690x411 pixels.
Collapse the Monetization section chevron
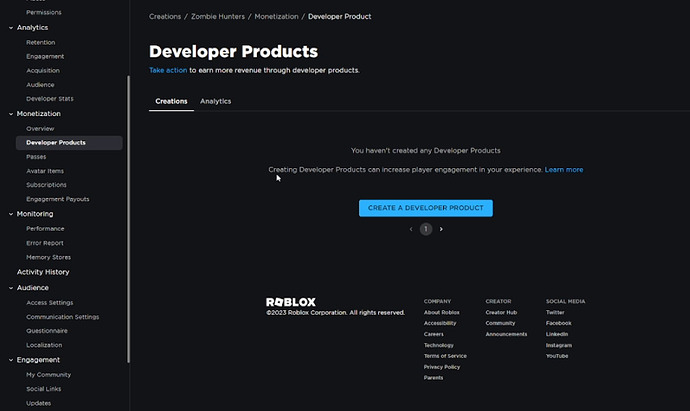click(x=11, y=114)
